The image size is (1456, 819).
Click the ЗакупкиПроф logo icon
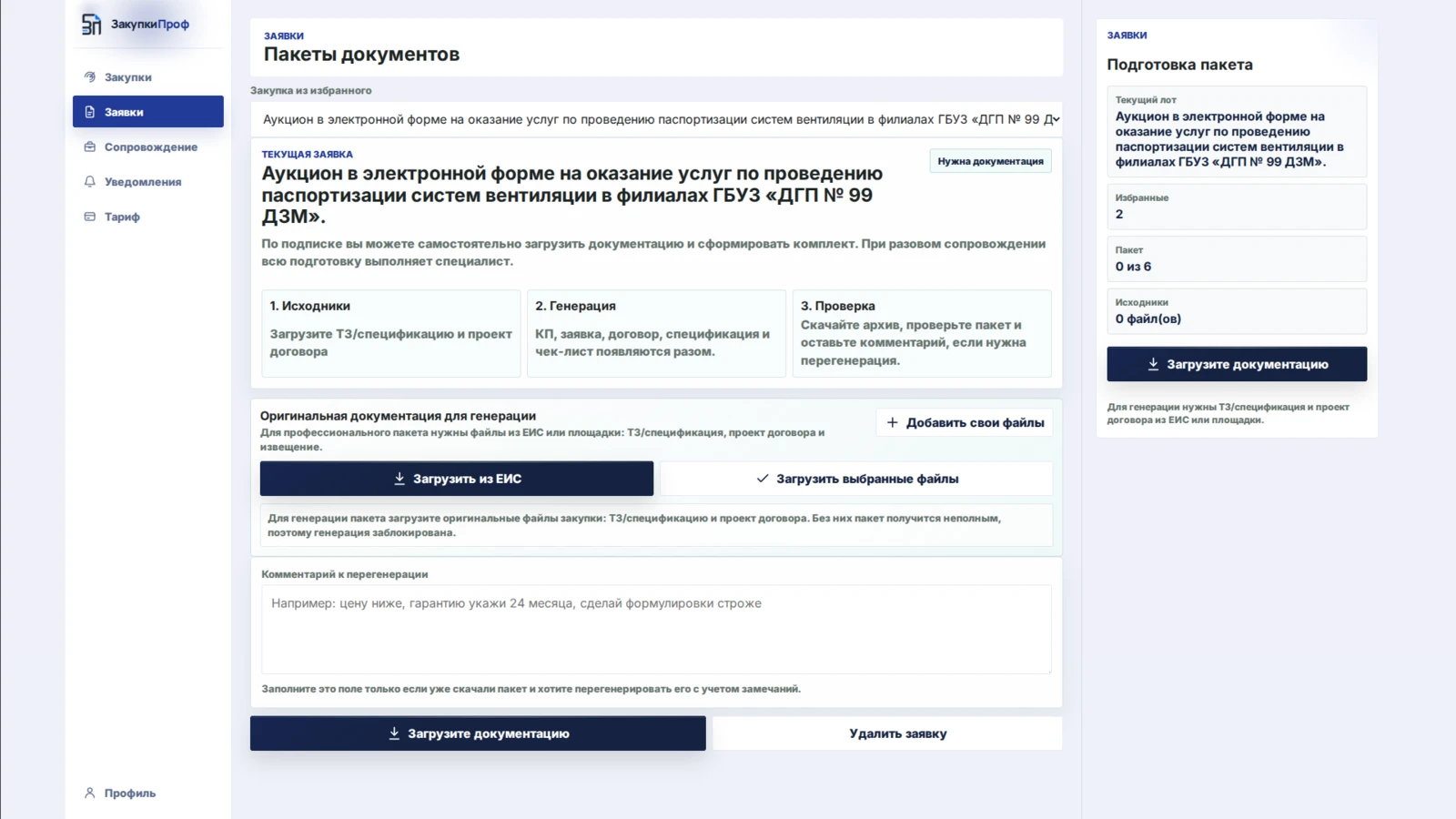point(91,25)
